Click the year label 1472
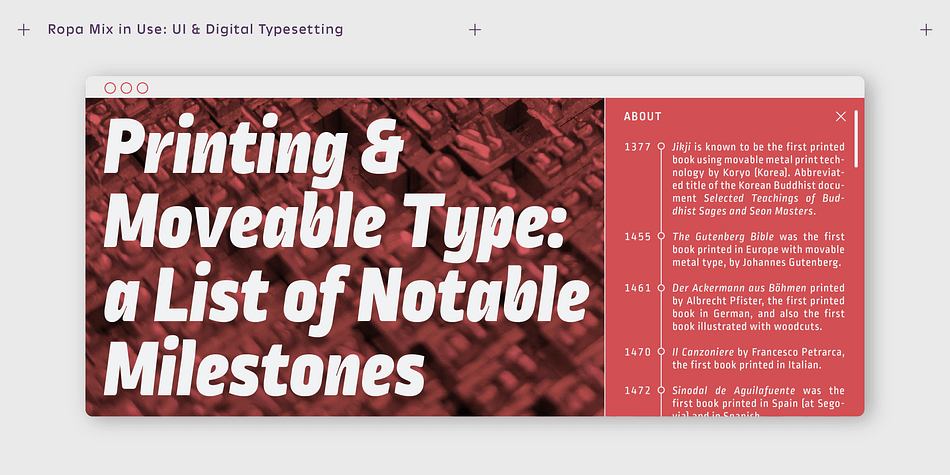This screenshot has height=475, width=950. click(637, 391)
